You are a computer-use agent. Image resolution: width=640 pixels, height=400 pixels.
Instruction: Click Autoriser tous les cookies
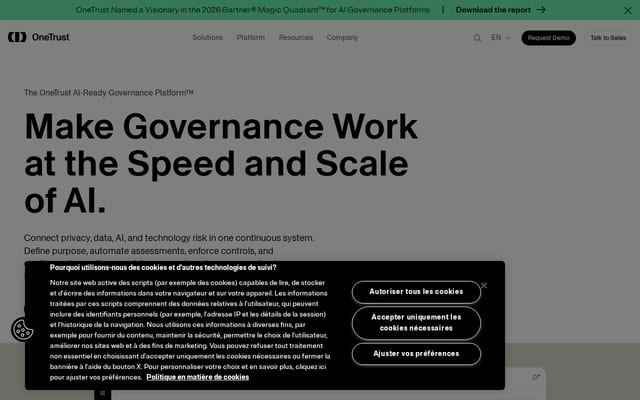click(416, 292)
